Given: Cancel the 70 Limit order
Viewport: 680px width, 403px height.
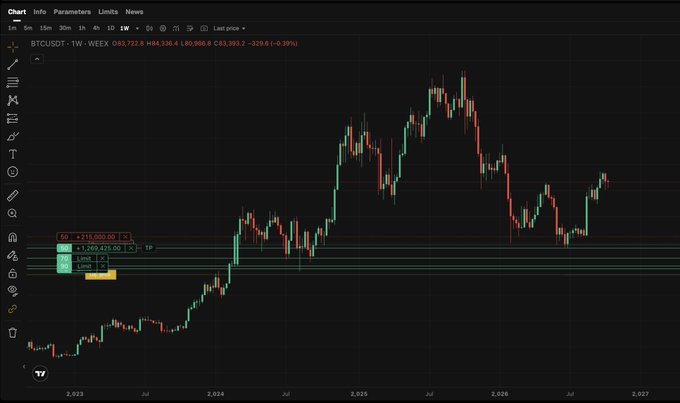Looking at the screenshot, I should (x=103, y=259).
